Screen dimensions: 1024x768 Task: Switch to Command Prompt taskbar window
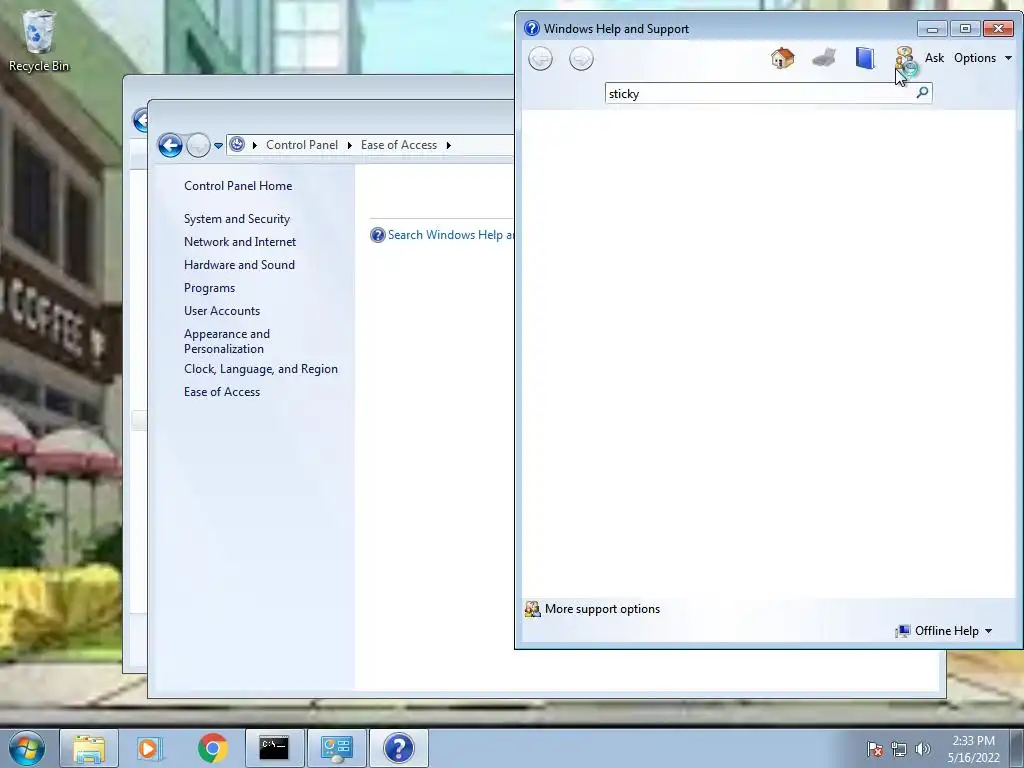[x=274, y=748]
